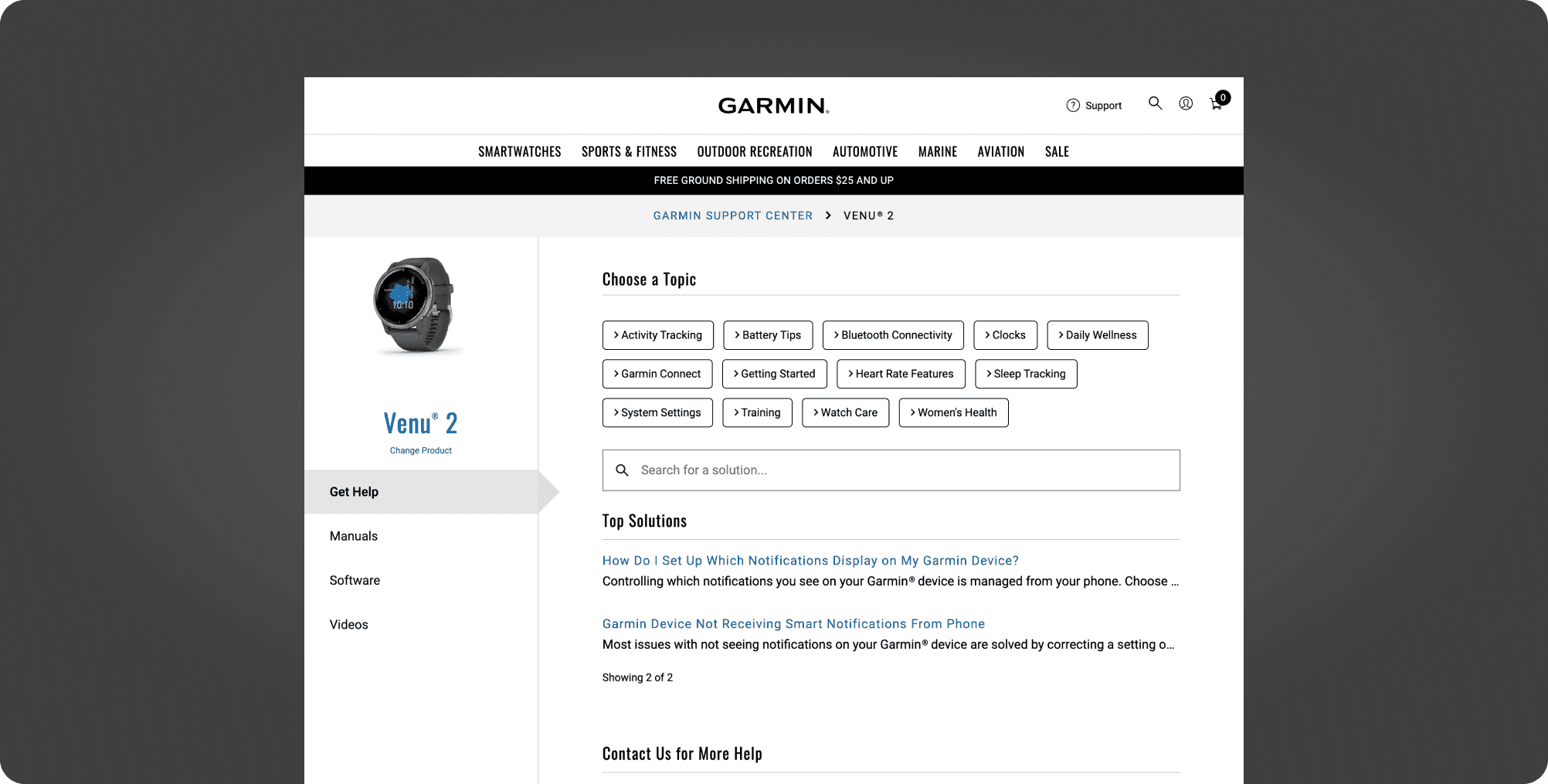Viewport: 1548px width, 784px height.
Task: Open the OUTDOOR RECREATION menu
Action: (x=755, y=152)
